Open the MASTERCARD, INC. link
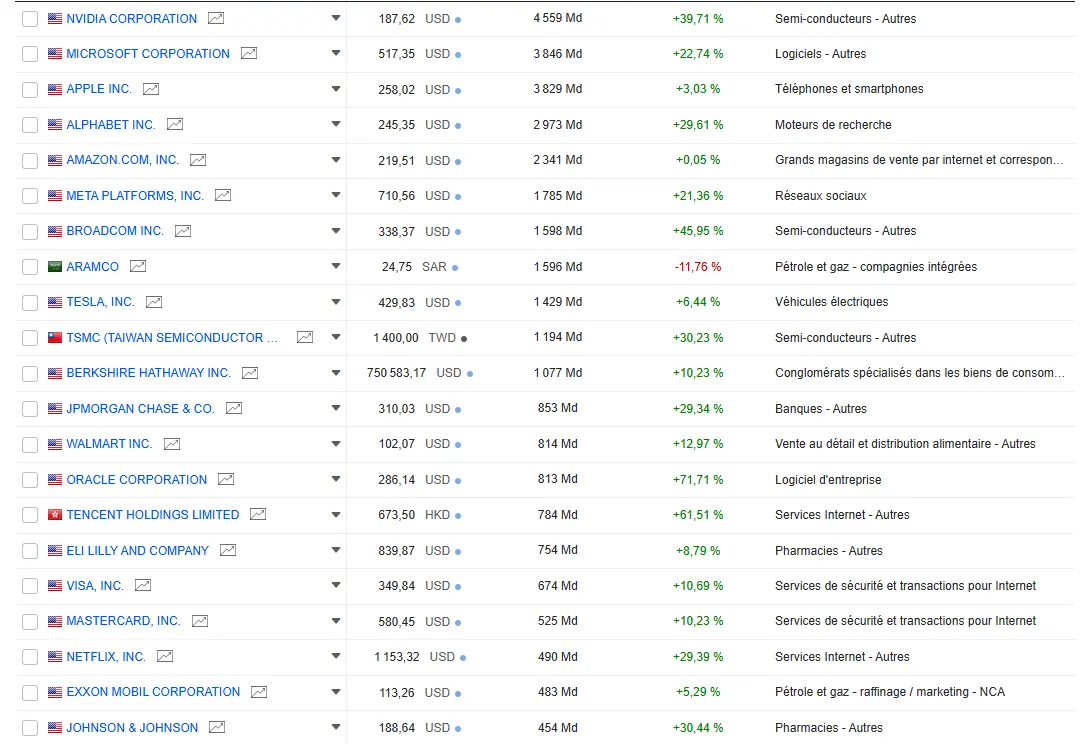This screenshot has height=744, width=1080. pyautogui.click(x=123, y=621)
